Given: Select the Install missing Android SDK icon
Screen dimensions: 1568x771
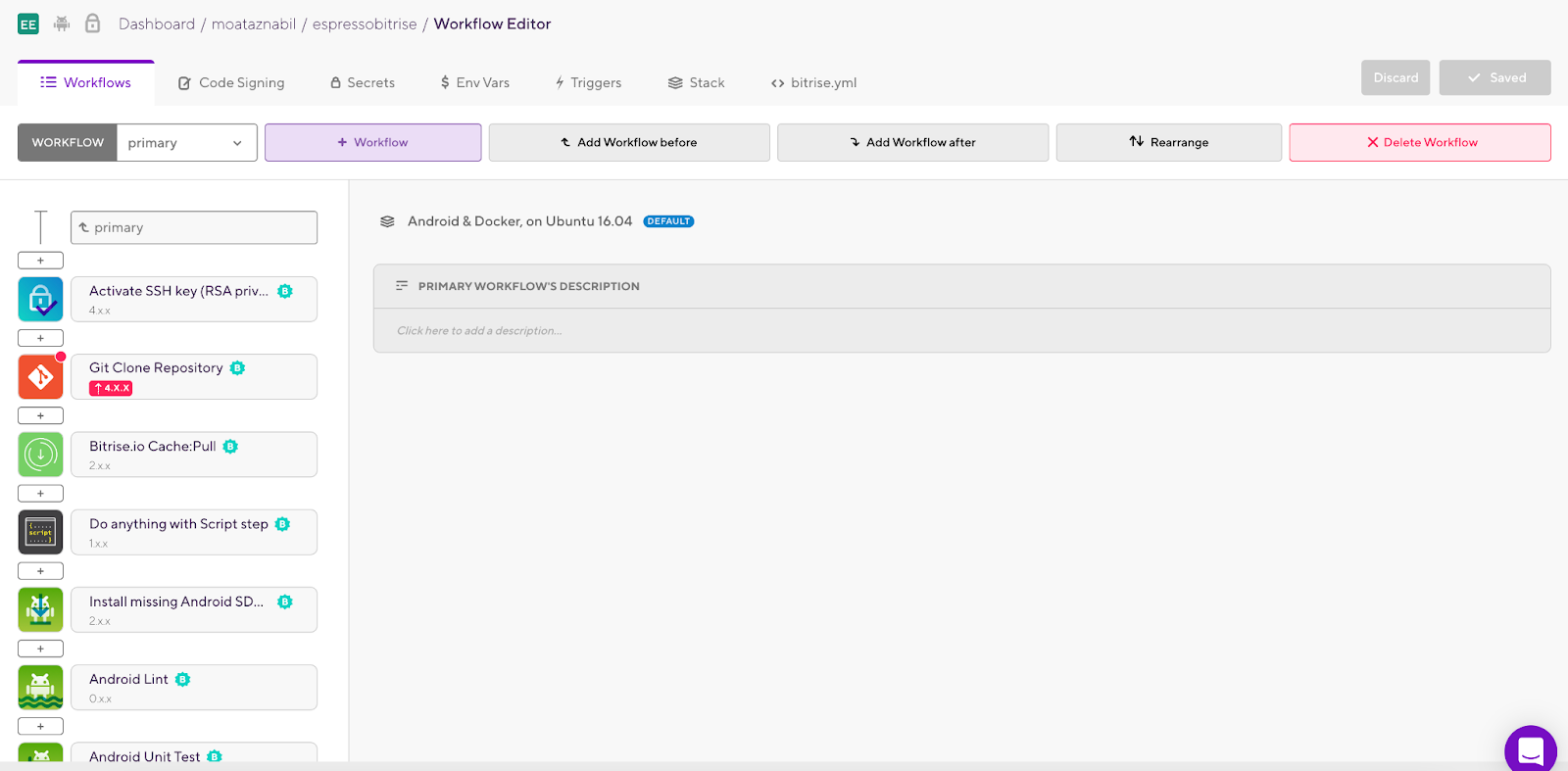Looking at the screenshot, I should (x=40, y=609).
